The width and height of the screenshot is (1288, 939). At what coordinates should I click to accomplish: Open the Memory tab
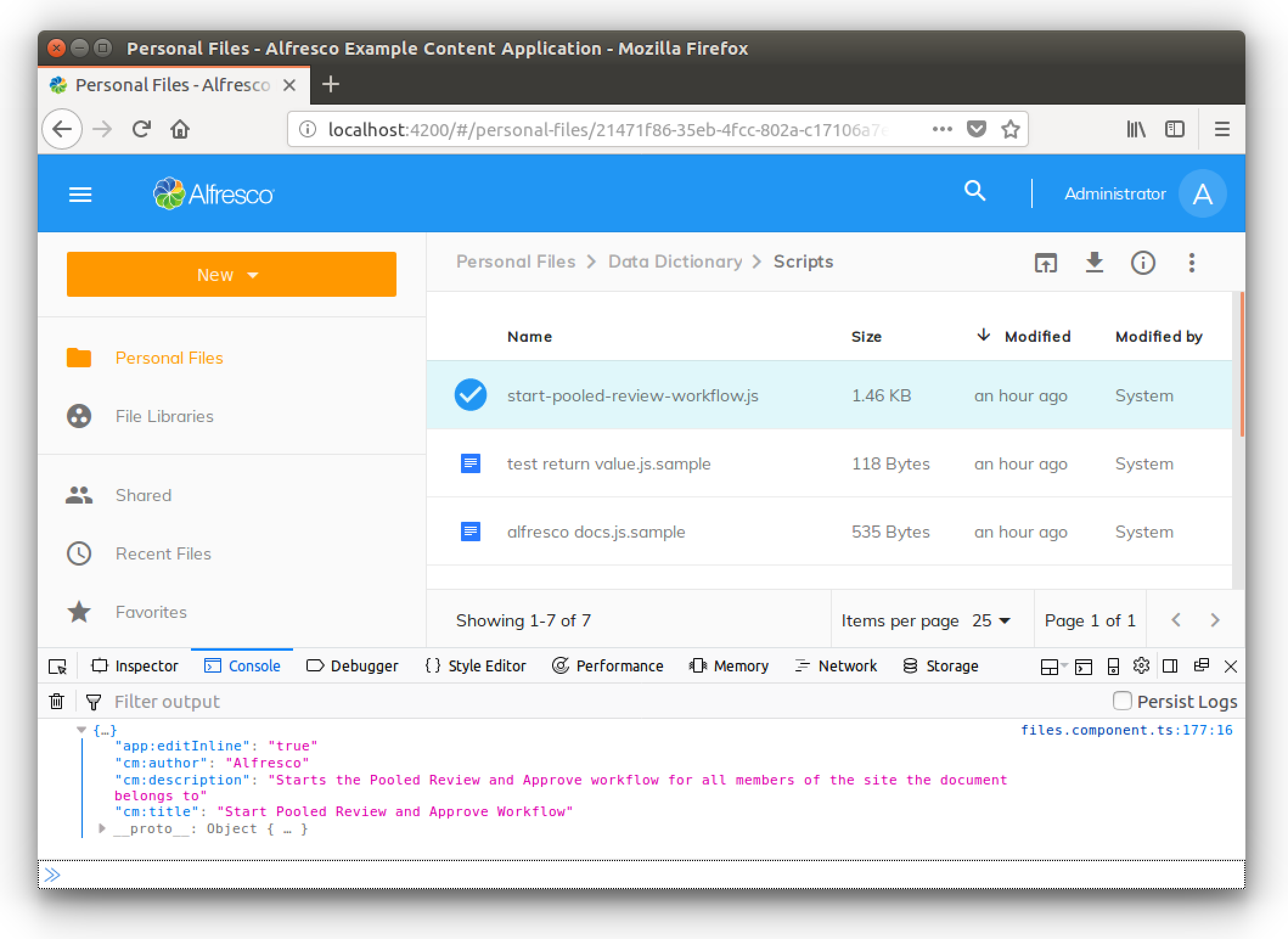click(729, 666)
